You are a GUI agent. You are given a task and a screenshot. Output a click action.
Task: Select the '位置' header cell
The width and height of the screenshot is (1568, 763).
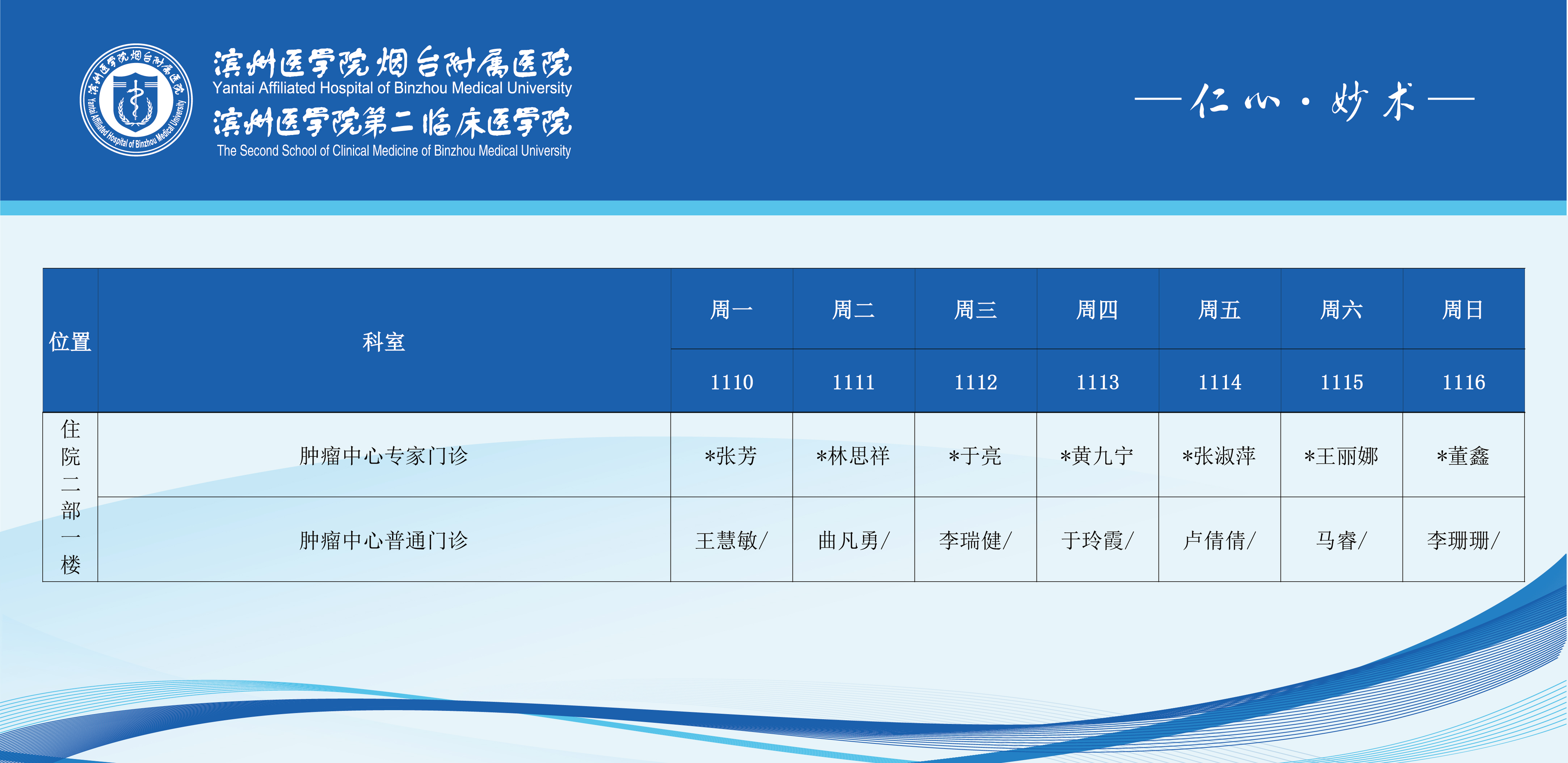click(70, 341)
